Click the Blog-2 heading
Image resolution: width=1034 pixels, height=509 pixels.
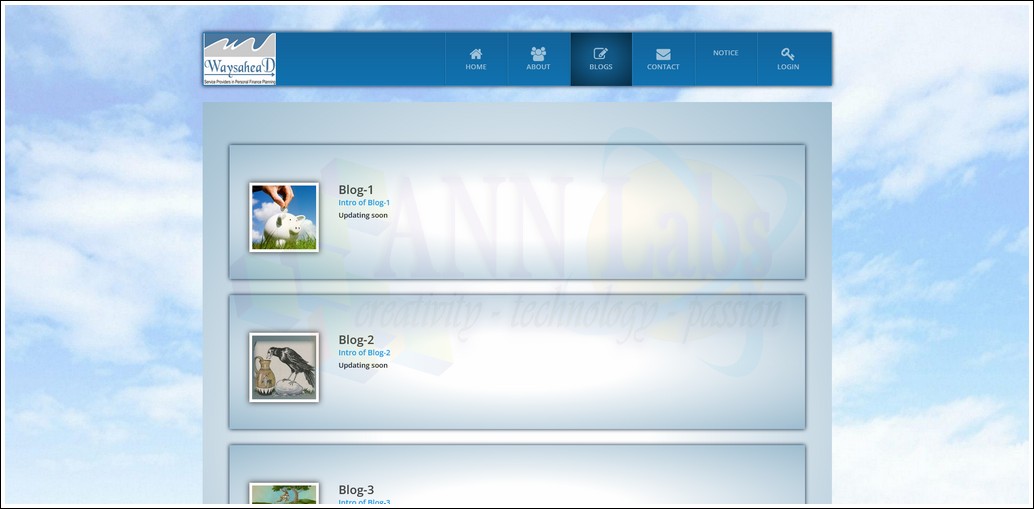pyautogui.click(x=356, y=340)
